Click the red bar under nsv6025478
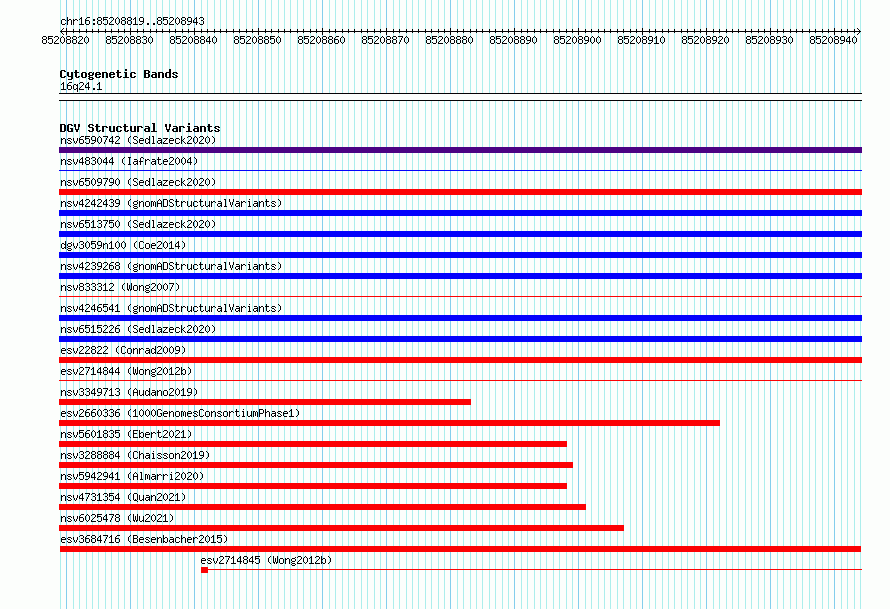Image resolution: width=890 pixels, height=609 pixels. [x=342, y=528]
